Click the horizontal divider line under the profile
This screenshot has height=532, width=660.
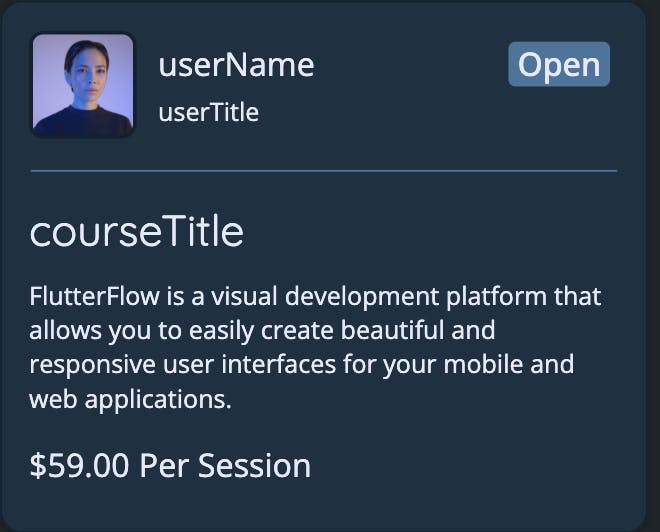click(x=324, y=171)
